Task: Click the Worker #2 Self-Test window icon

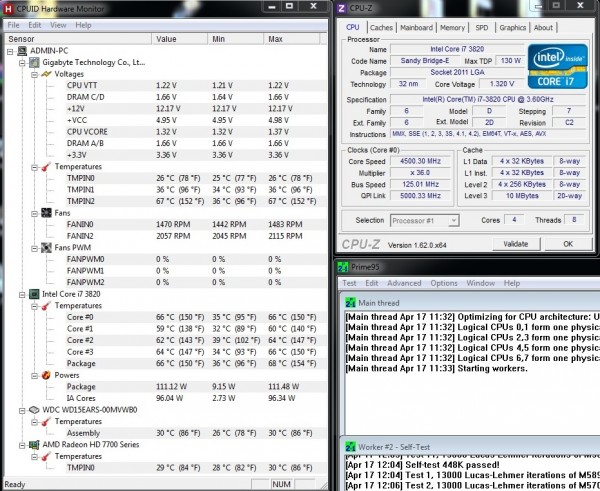Action: click(x=350, y=447)
